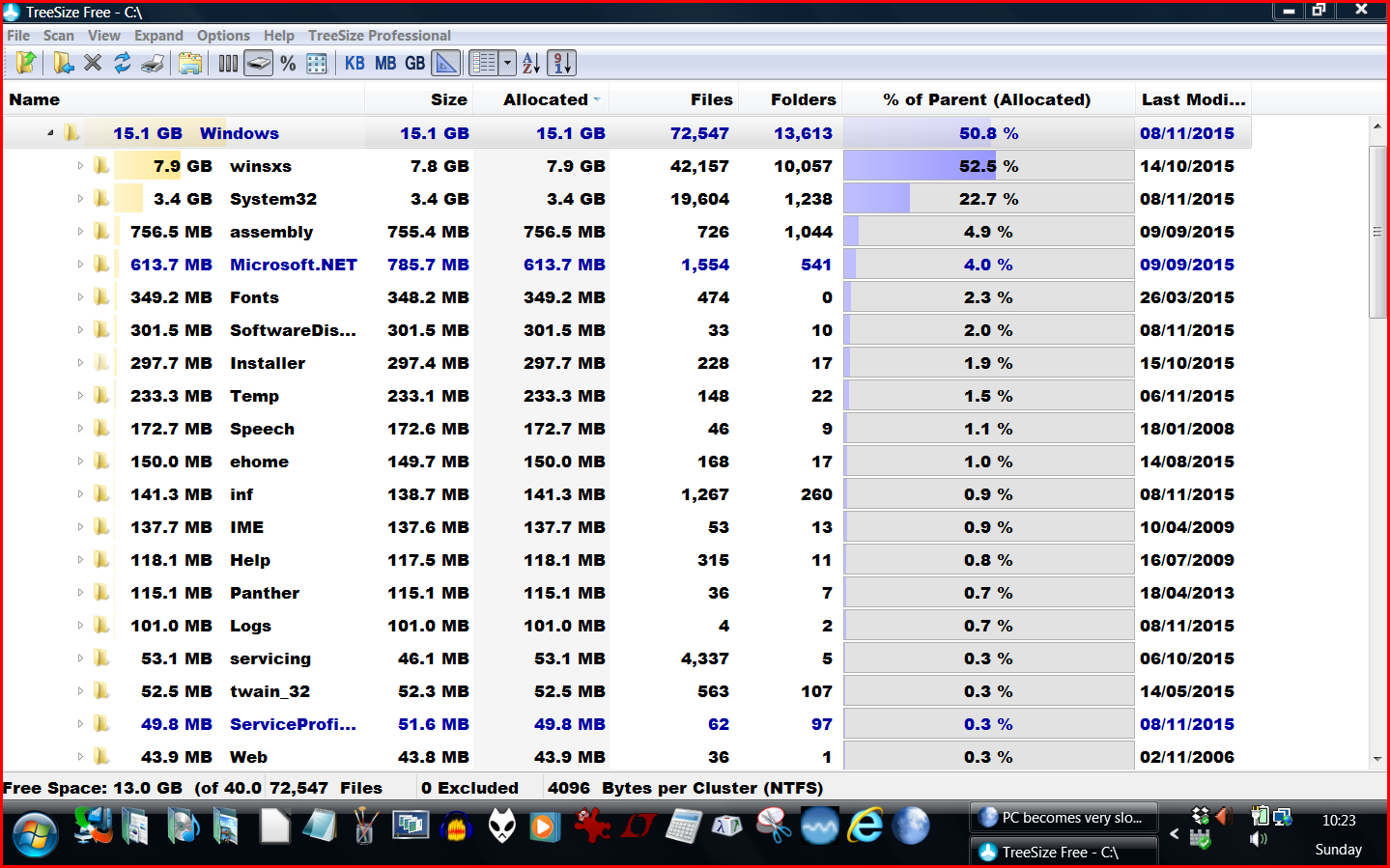
Task: Expand the System32 folder
Action: pyautogui.click(x=80, y=199)
